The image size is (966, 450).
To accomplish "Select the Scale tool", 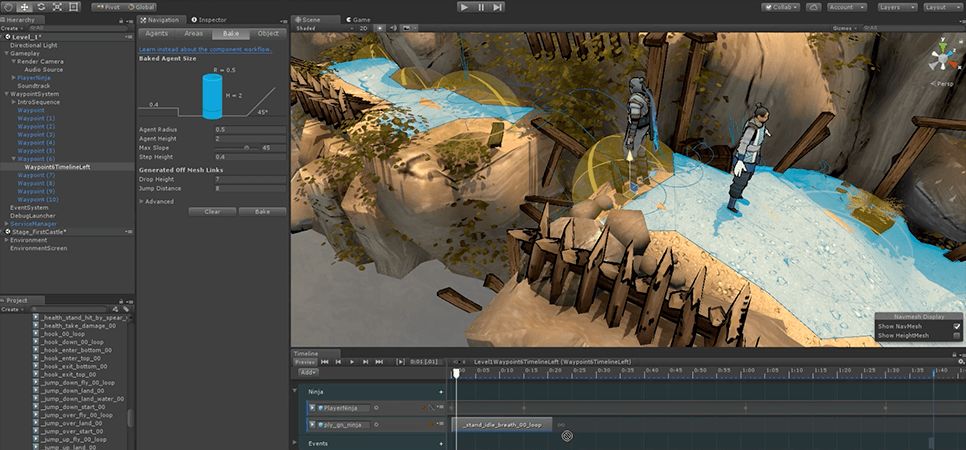I will coord(56,6).
